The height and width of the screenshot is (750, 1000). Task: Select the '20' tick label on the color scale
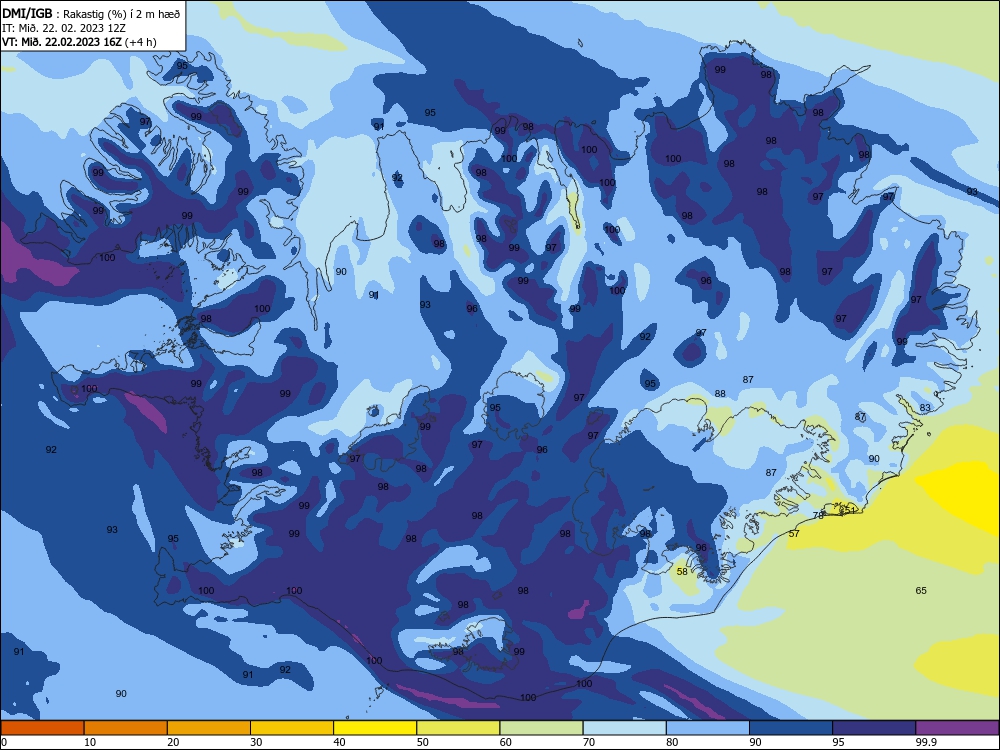coord(173,742)
